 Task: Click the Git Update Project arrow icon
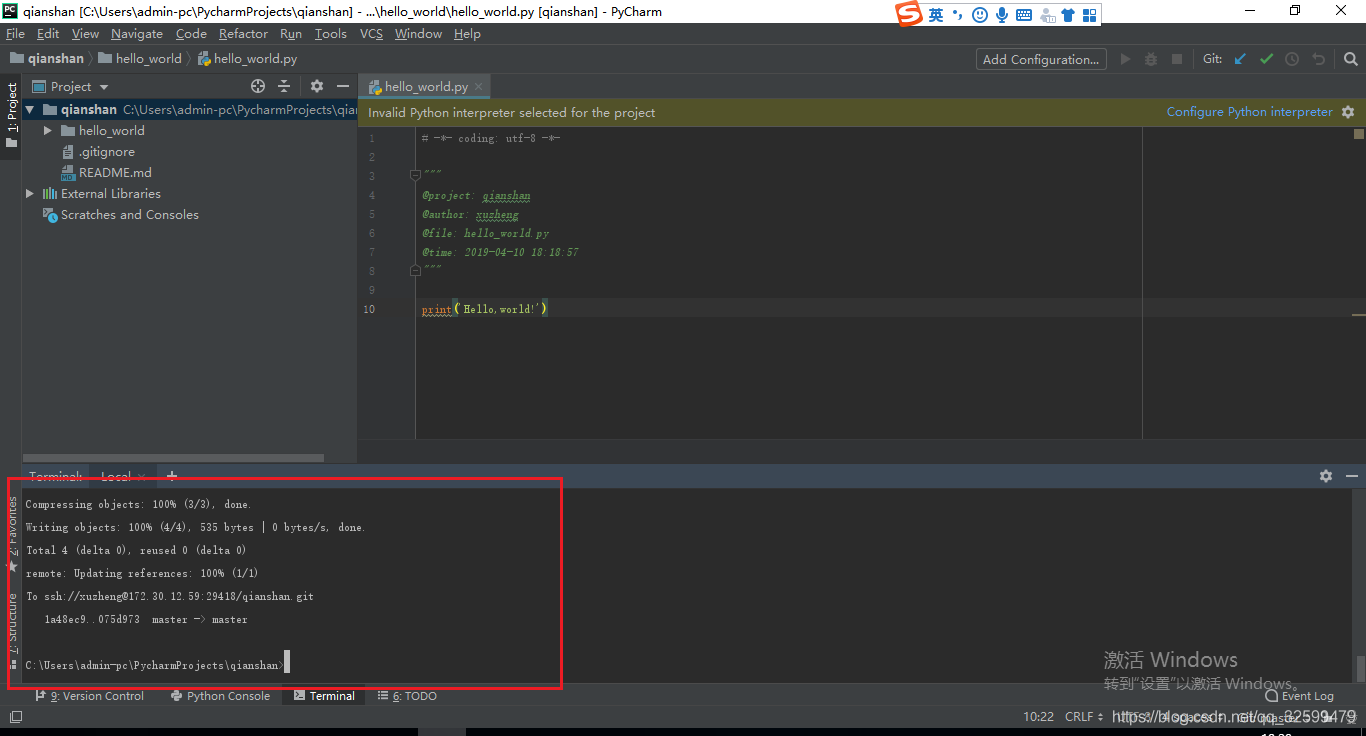[x=1240, y=59]
